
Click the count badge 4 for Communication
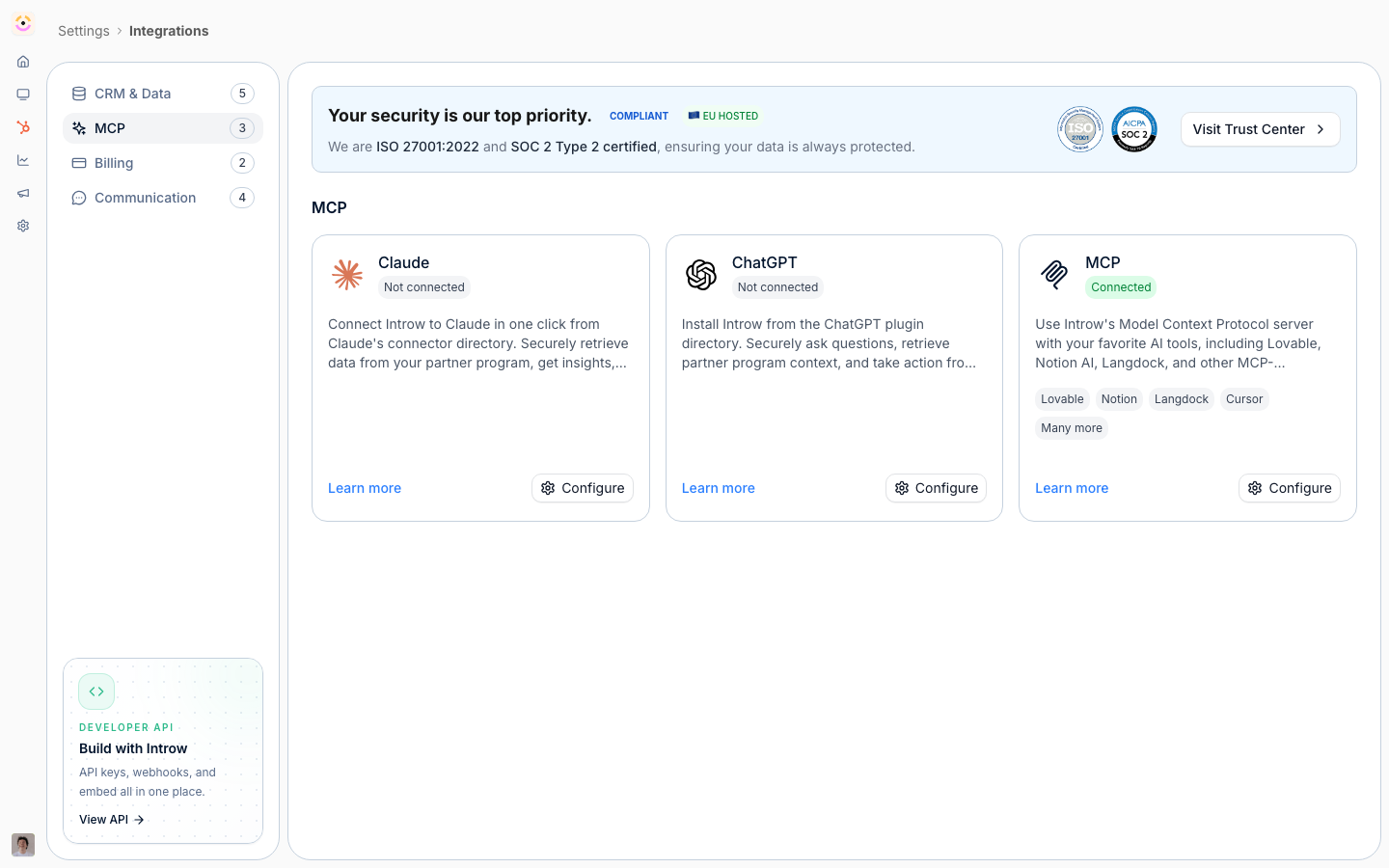(x=242, y=198)
